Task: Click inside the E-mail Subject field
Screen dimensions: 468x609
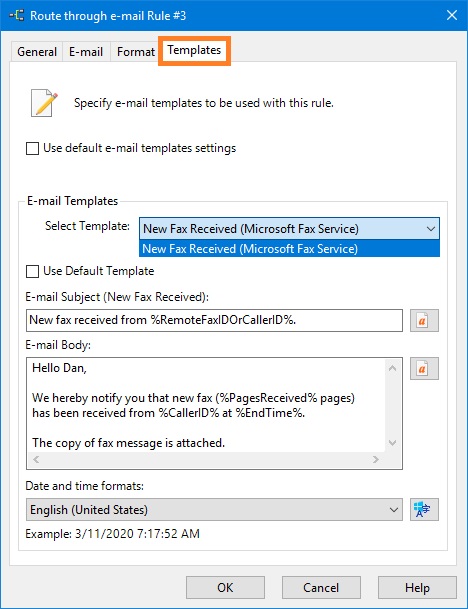Action: [214, 320]
